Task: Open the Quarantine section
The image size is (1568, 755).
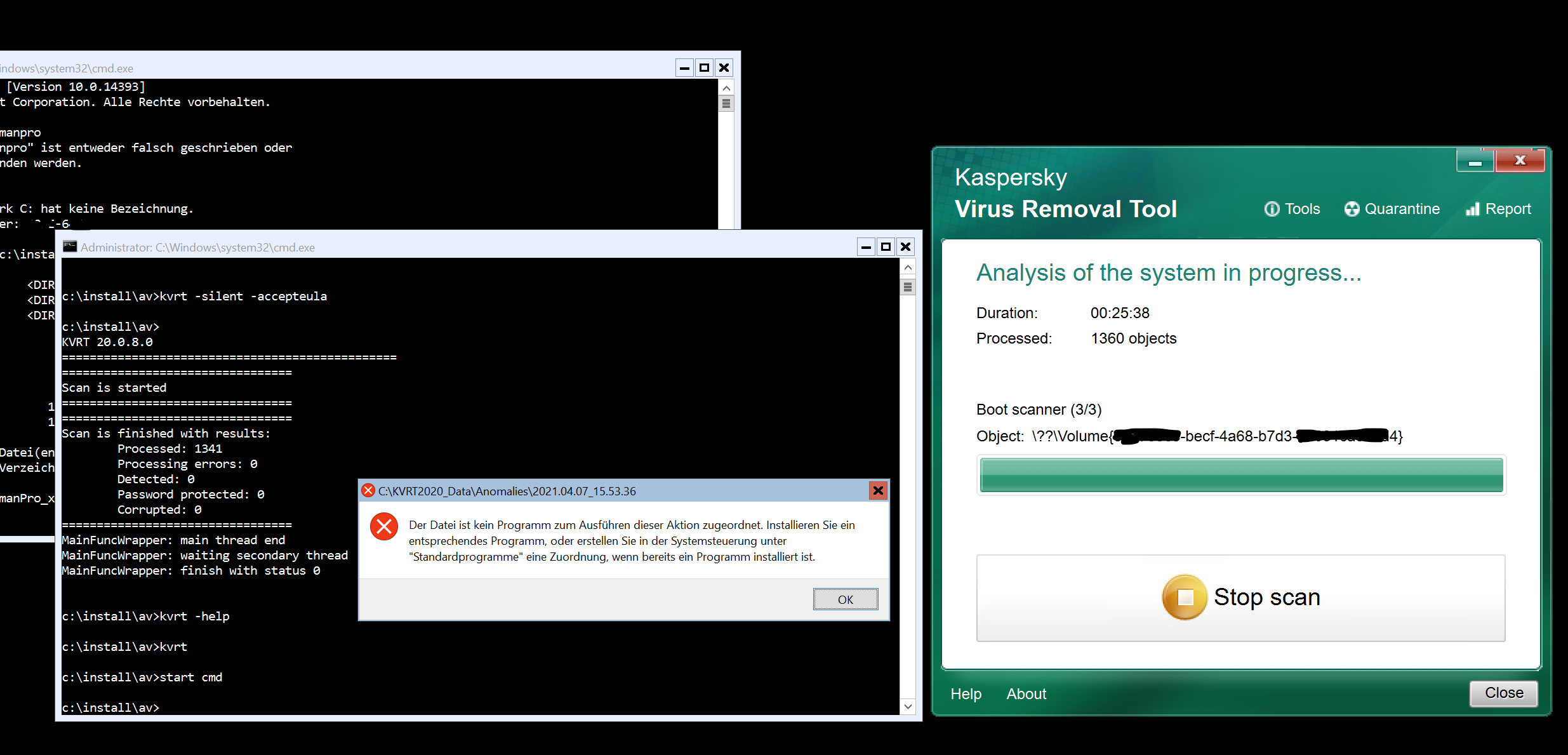Action: point(1392,209)
